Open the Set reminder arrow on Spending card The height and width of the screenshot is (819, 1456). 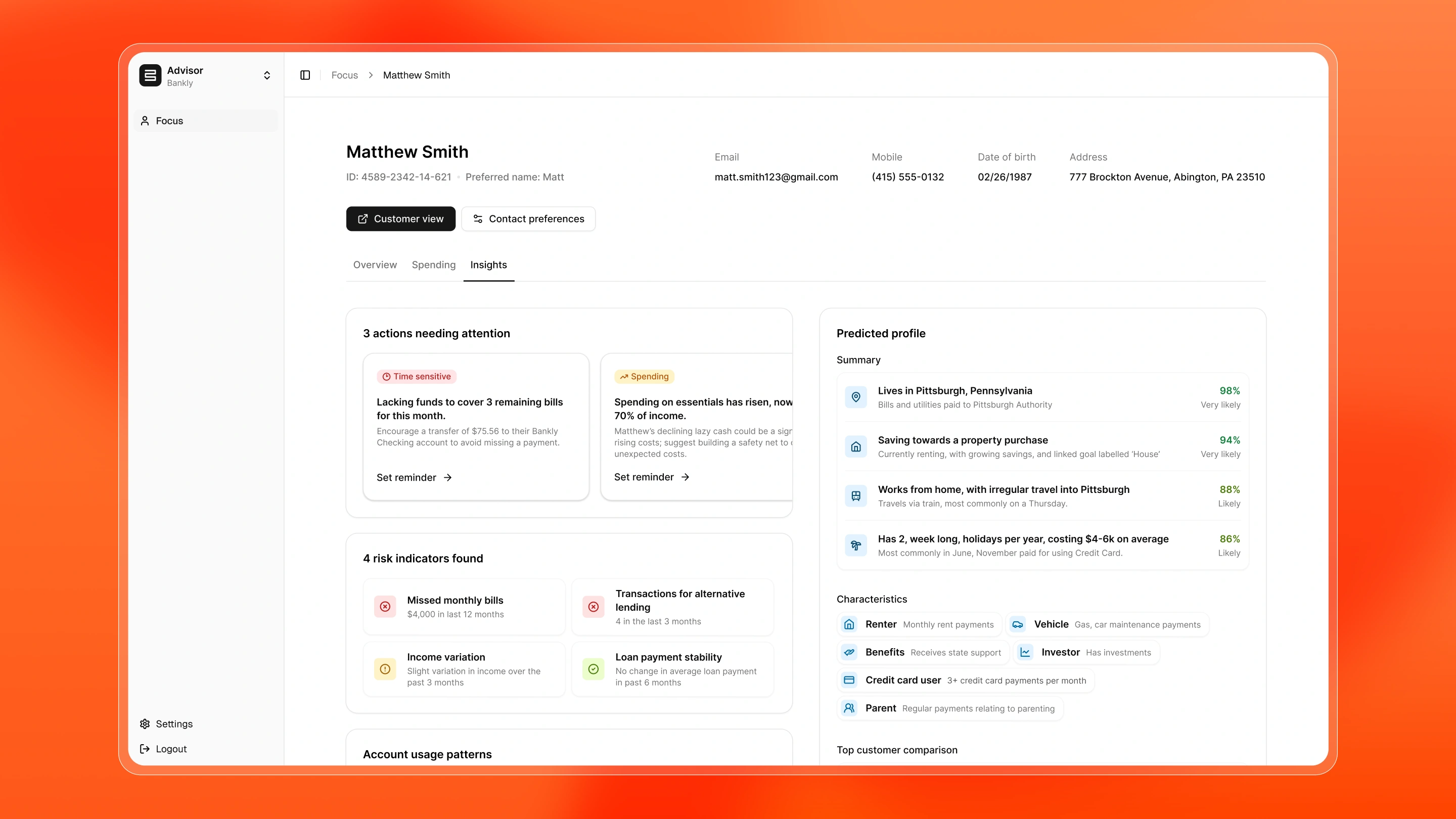(x=686, y=477)
